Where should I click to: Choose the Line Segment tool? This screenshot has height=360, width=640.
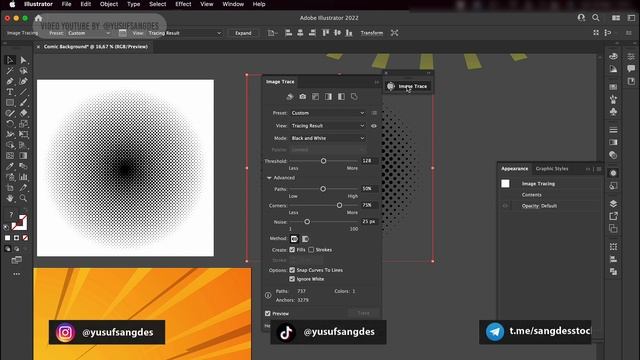click(24, 92)
